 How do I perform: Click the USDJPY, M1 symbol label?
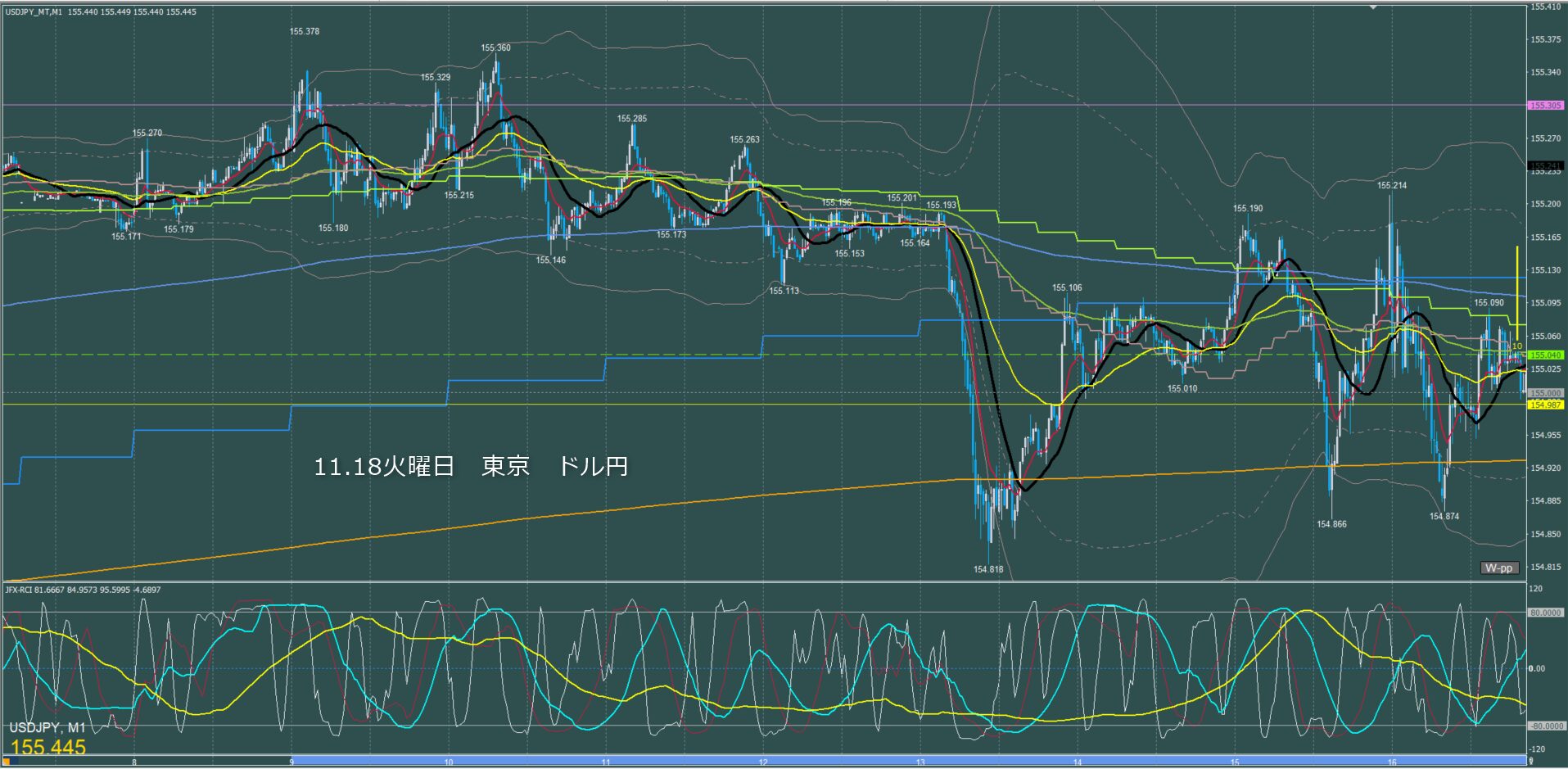[x=47, y=727]
